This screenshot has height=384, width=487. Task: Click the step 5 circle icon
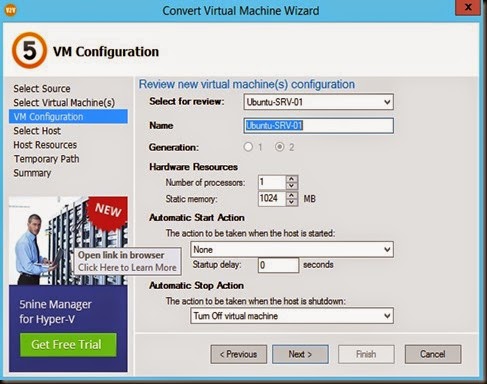[x=29, y=51]
